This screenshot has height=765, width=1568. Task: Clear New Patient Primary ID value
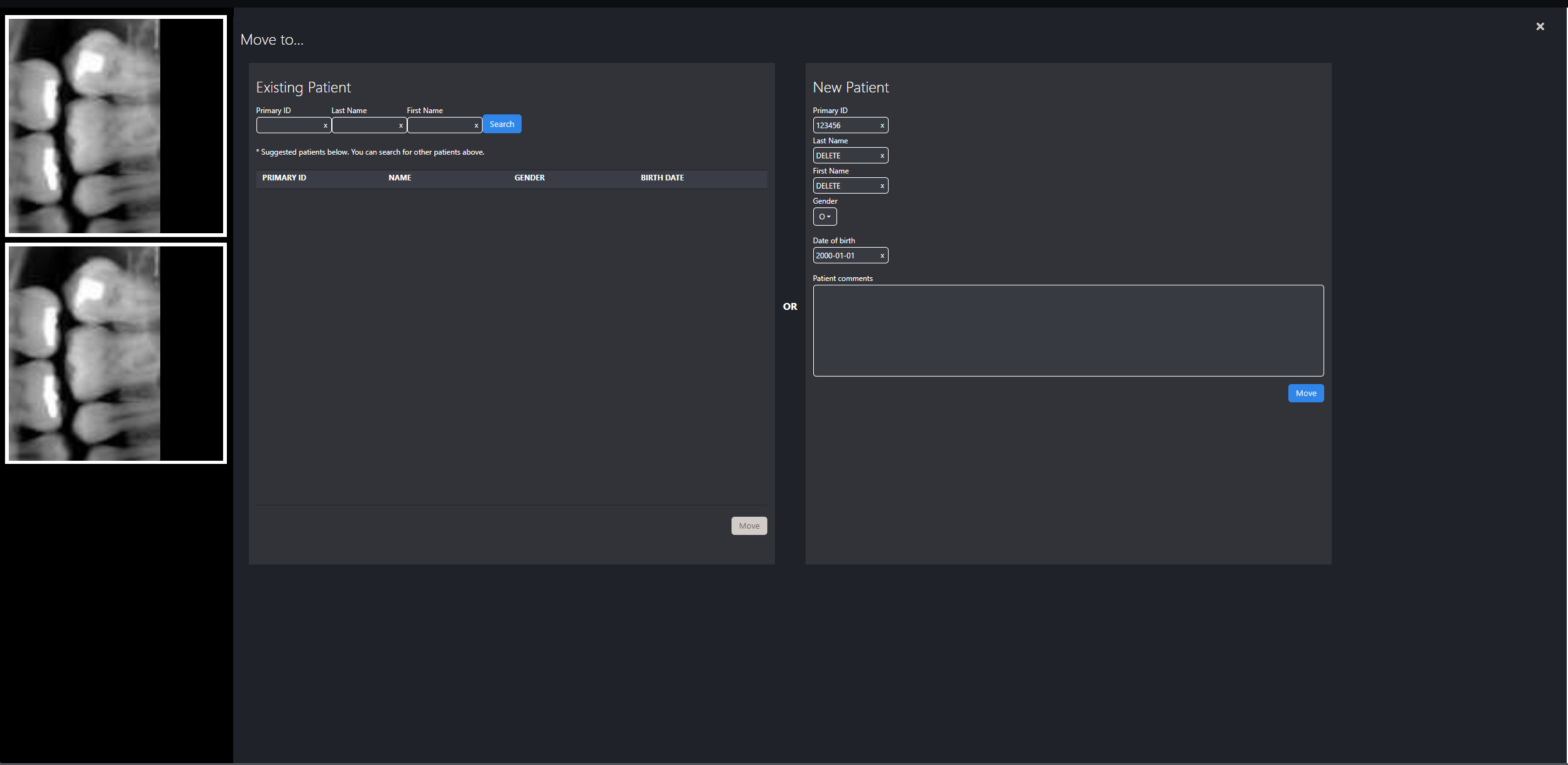(x=882, y=126)
